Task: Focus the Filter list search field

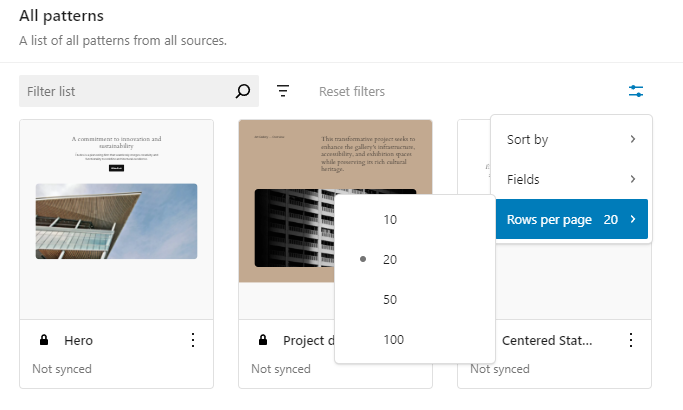Action: (x=125, y=91)
